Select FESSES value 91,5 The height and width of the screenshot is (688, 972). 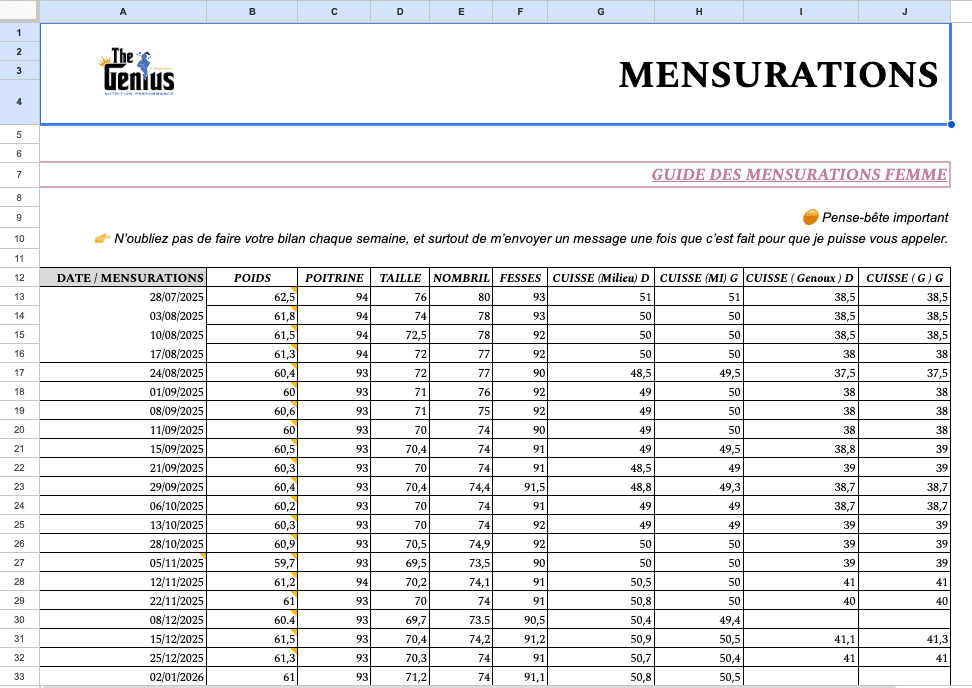[x=520, y=487]
